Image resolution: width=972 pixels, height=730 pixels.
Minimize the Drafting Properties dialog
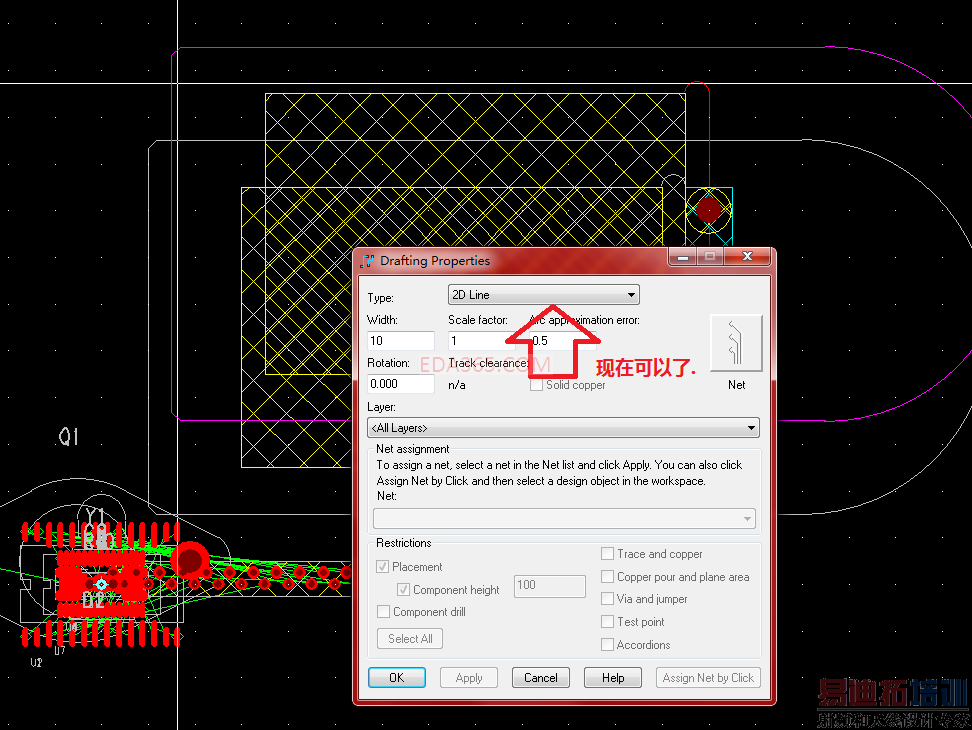tap(683, 256)
